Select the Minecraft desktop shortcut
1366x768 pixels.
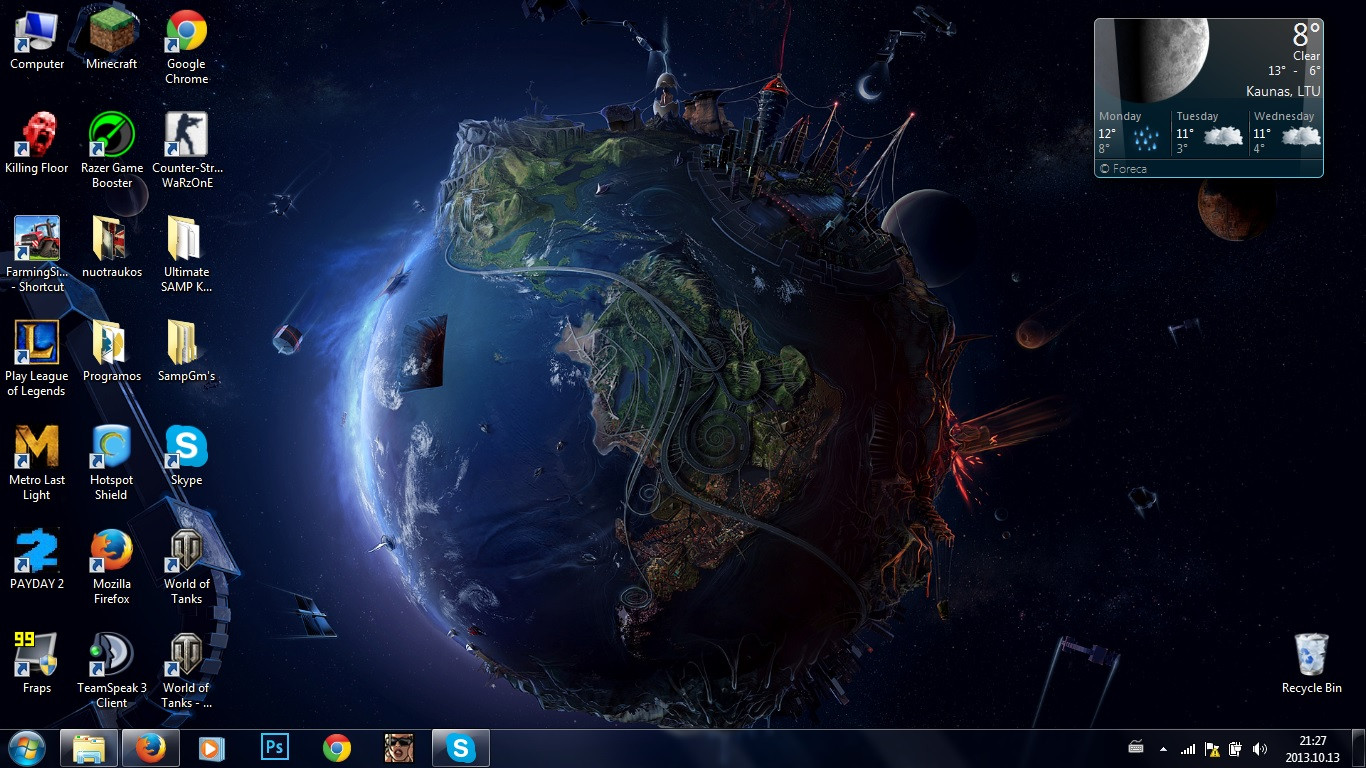112,41
